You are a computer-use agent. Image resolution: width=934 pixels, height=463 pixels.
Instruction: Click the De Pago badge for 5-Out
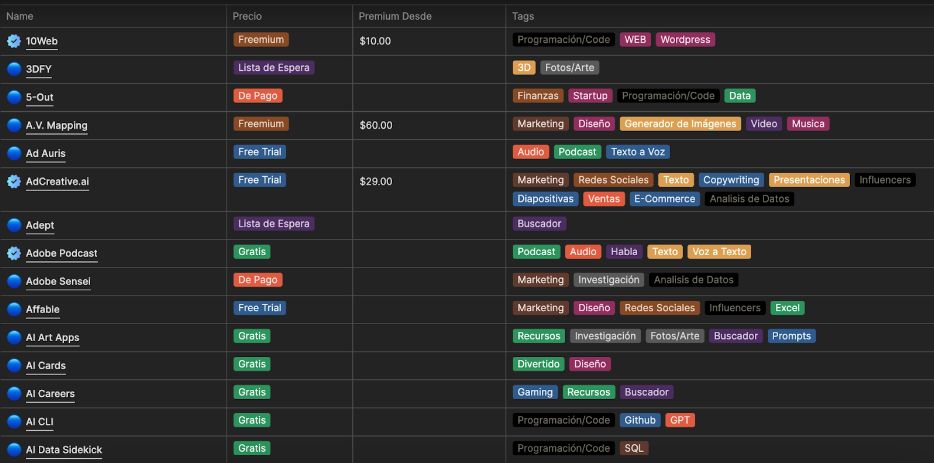click(258, 96)
